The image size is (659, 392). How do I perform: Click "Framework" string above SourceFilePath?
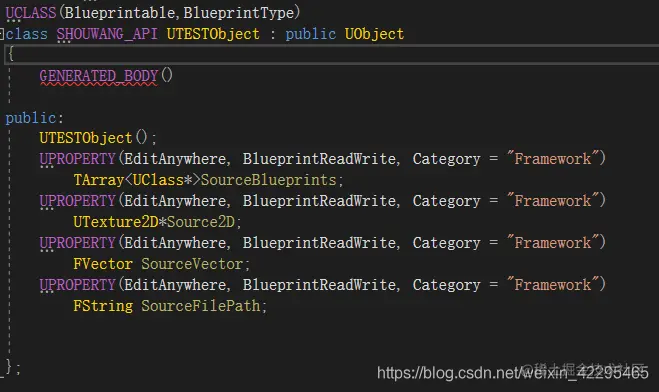coord(552,285)
